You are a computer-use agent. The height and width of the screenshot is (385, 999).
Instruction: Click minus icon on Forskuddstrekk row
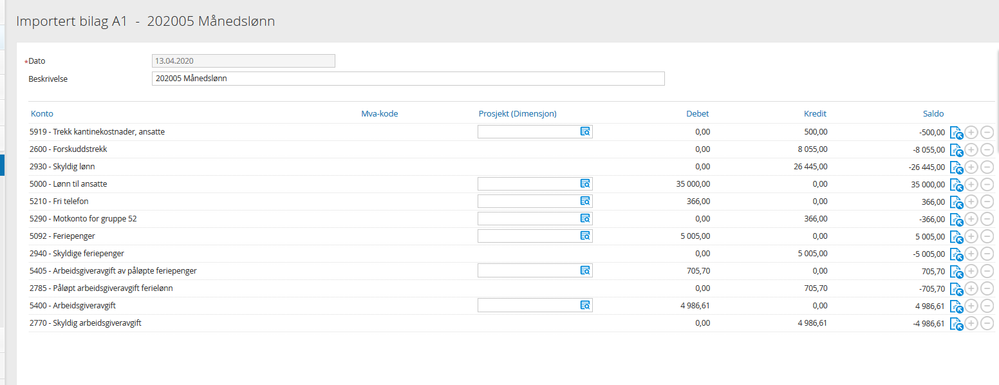click(986, 150)
